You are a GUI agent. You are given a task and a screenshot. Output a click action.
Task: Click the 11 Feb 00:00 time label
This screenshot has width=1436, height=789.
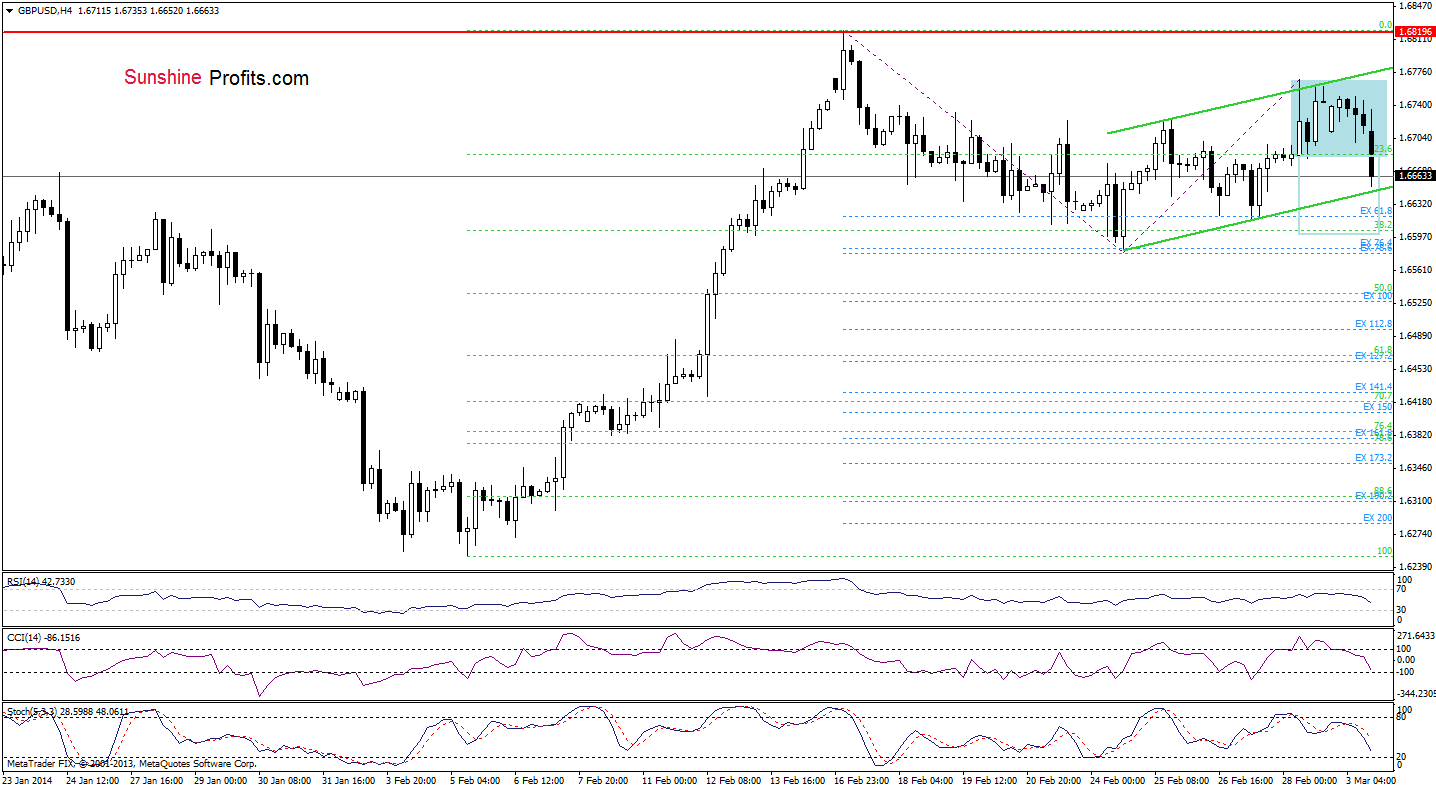click(671, 780)
